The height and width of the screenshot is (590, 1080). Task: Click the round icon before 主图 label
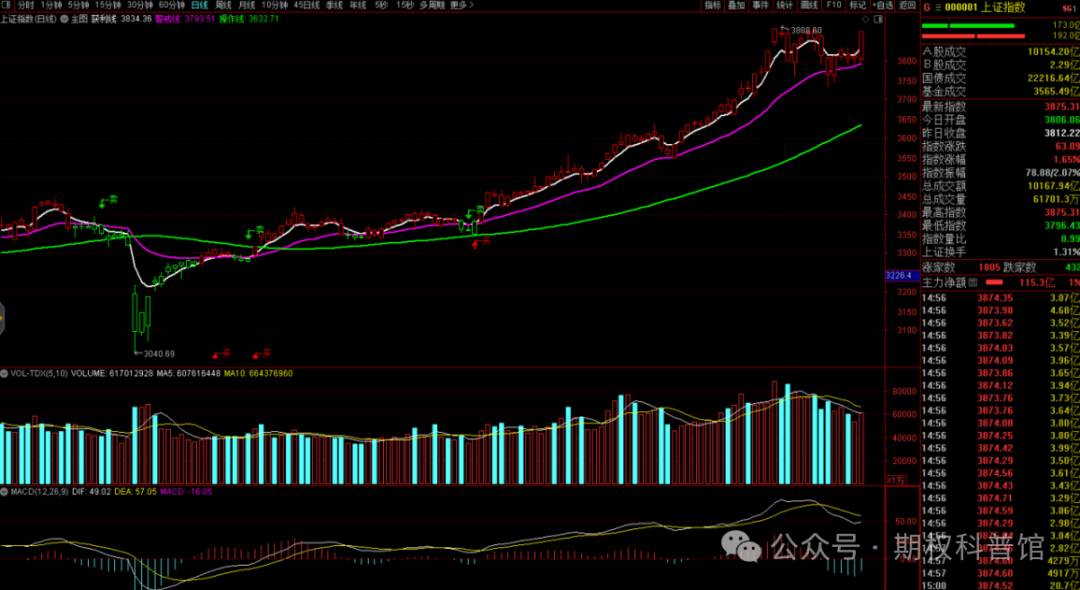tap(64, 19)
